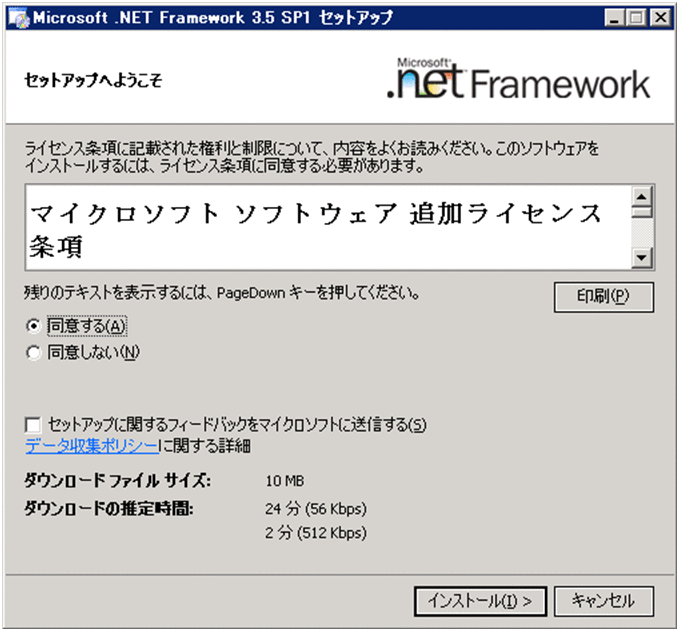Click the 10 MB download size value
Viewport: 681px width, 633px height.
click(284, 481)
